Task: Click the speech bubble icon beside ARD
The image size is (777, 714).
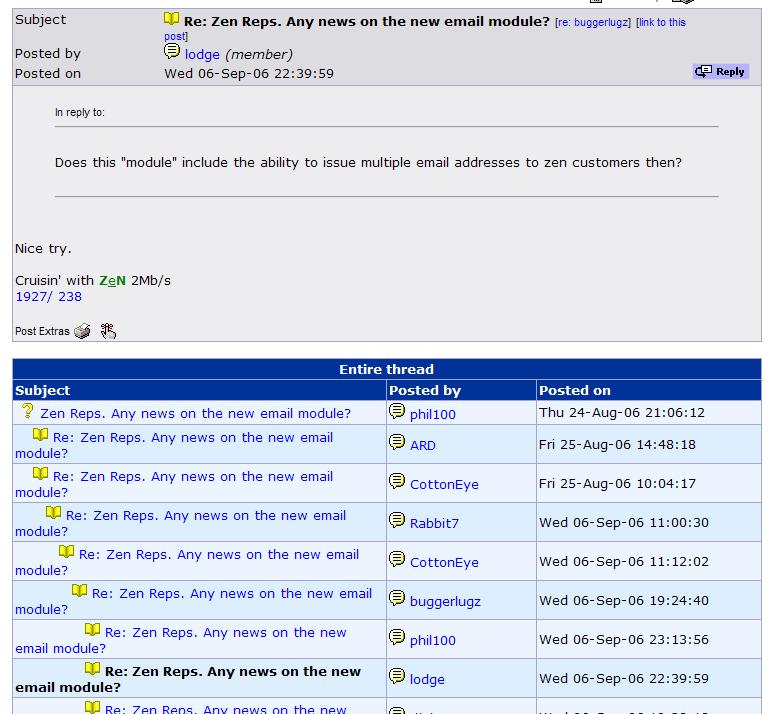Action: 396,441
